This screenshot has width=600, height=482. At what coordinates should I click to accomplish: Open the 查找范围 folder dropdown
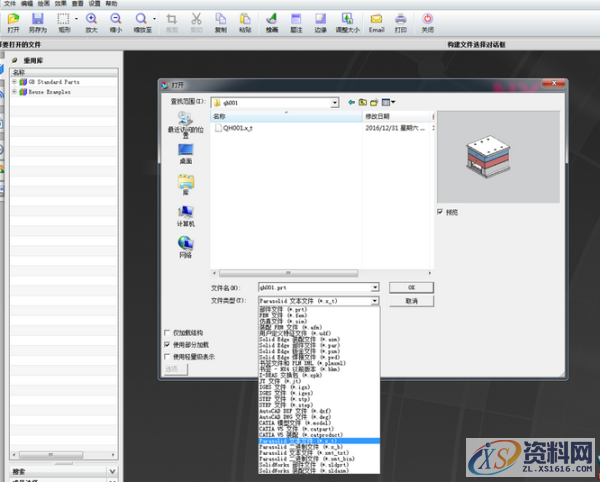[335, 101]
